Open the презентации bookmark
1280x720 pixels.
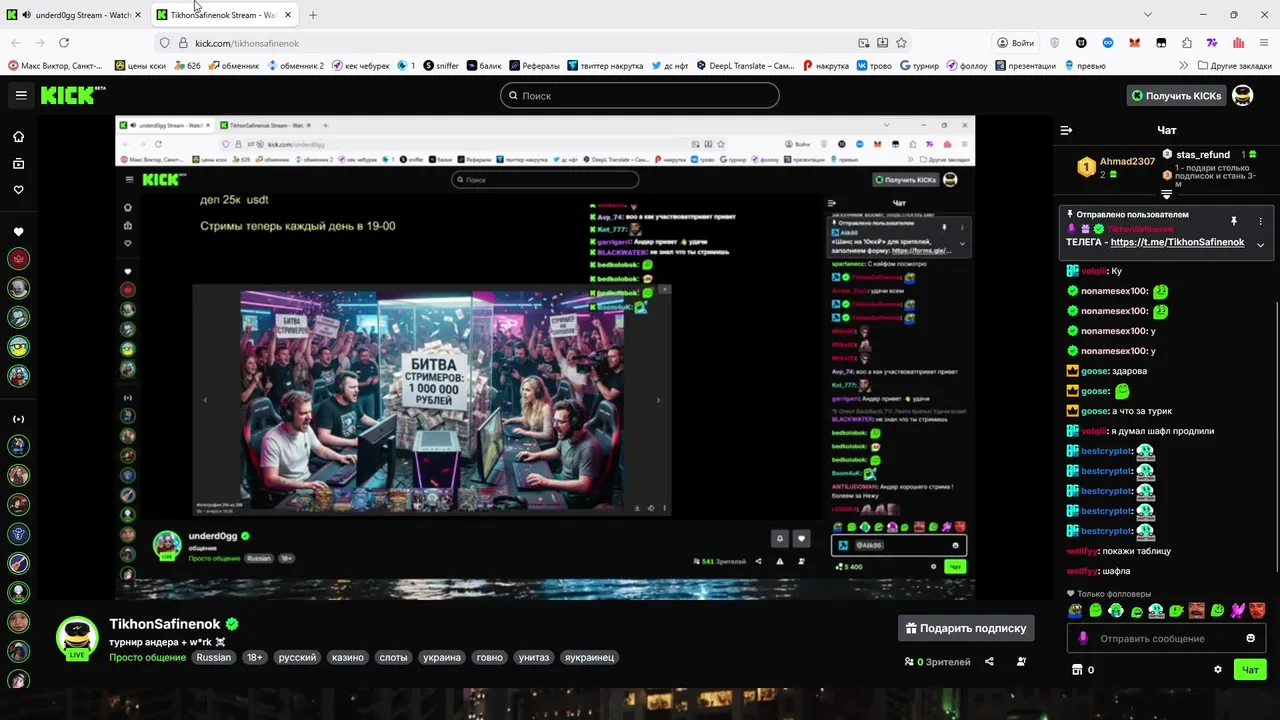click(1026, 66)
